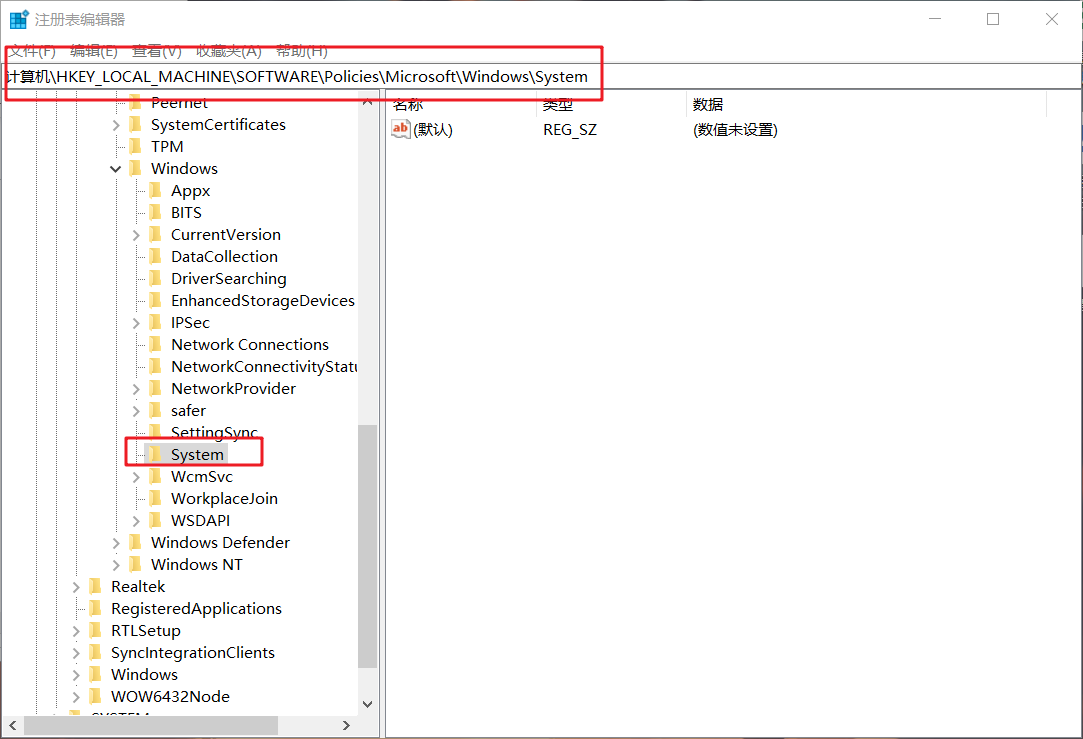
Task: Open the 编辑(E) menu
Action: tap(94, 51)
